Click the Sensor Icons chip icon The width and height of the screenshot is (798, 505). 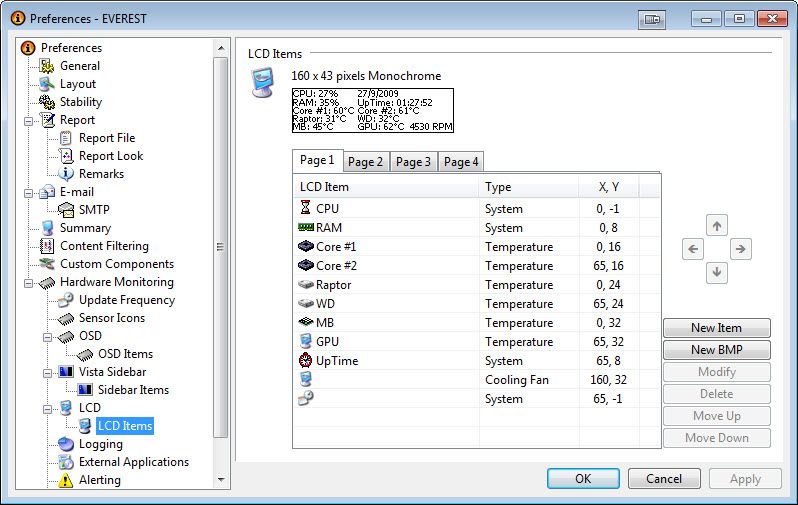[66, 319]
